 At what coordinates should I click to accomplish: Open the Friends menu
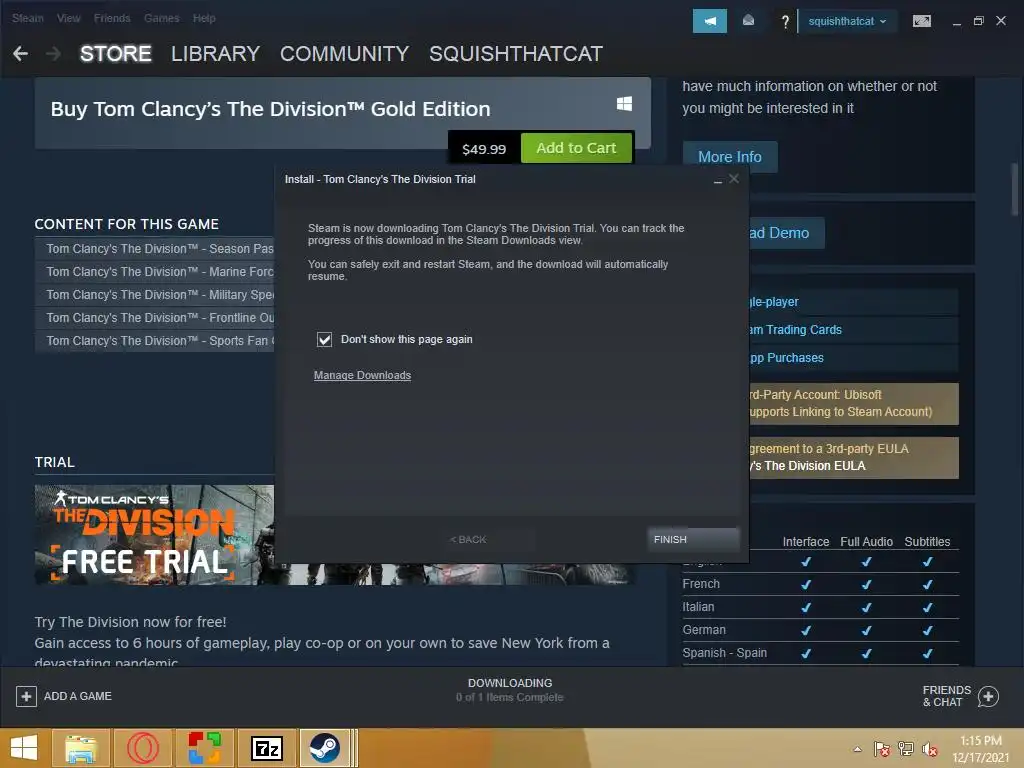(x=112, y=18)
